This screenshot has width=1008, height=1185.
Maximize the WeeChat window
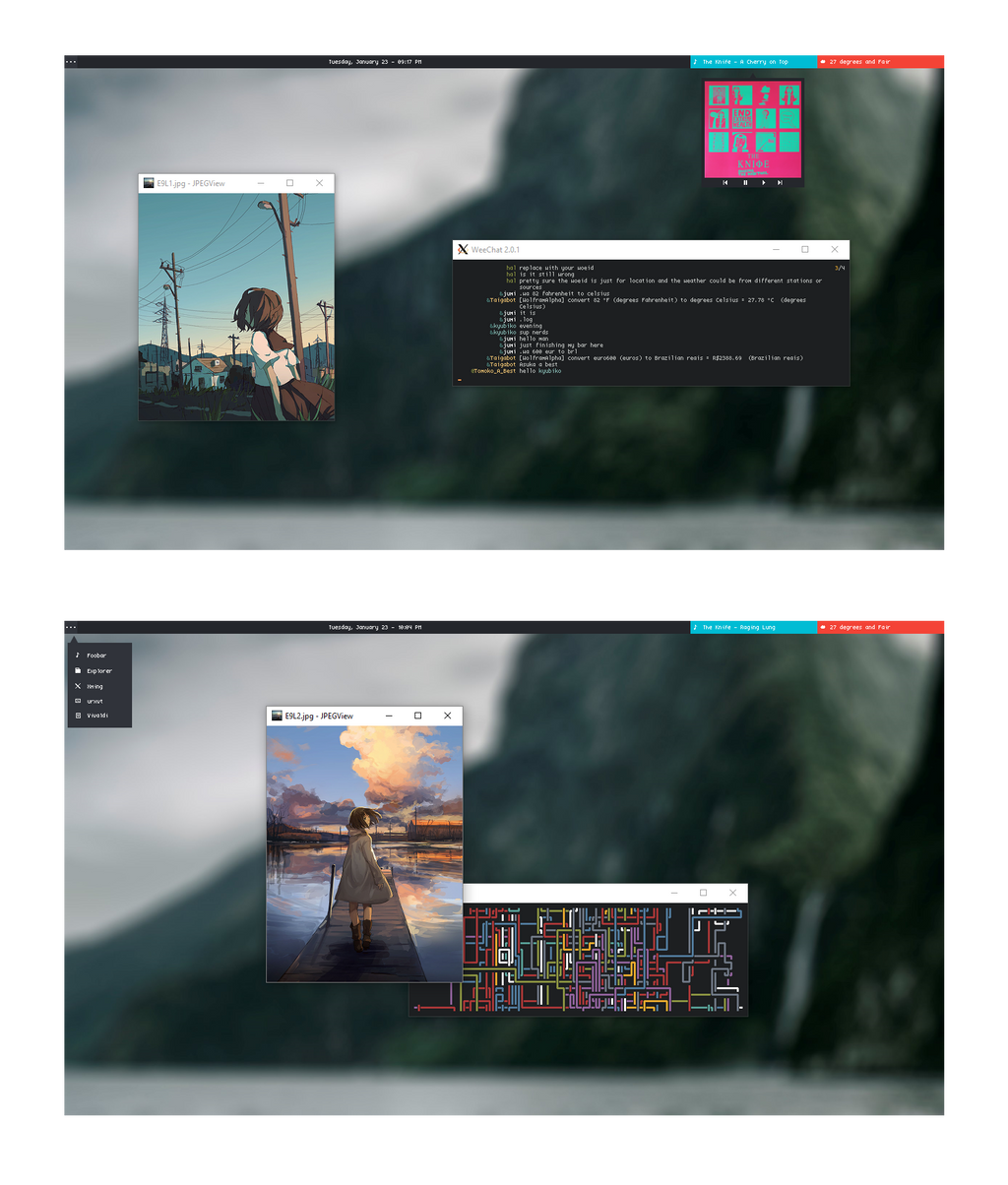pyautogui.click(x=804, y=249)
